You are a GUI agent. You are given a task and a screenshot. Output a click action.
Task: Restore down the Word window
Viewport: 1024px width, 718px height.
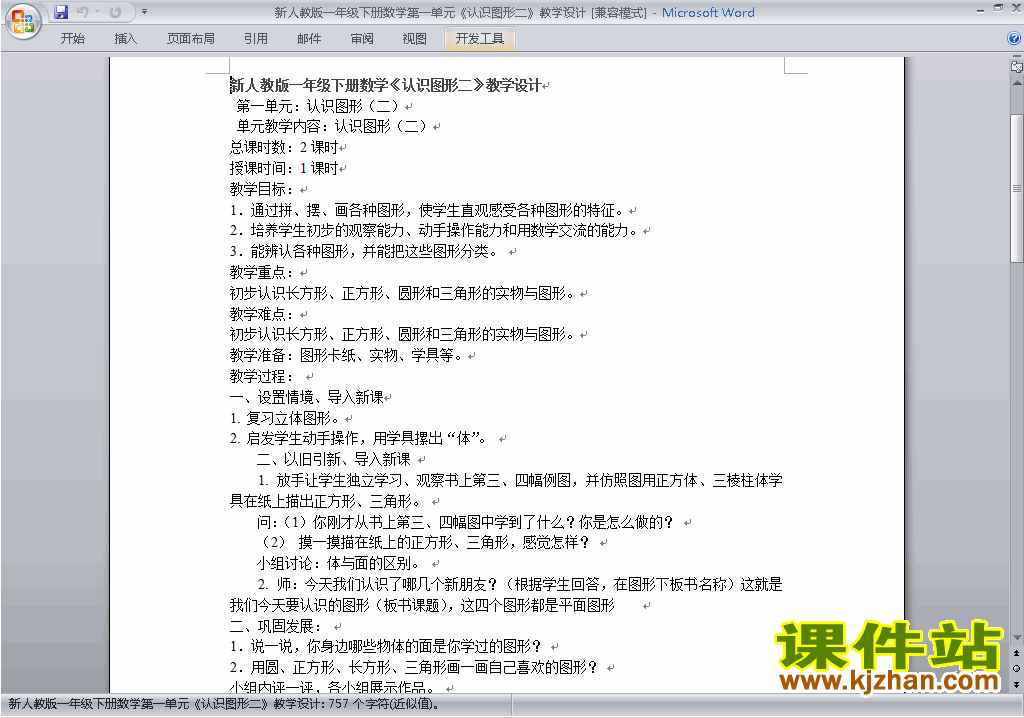[x=998, y=8]
